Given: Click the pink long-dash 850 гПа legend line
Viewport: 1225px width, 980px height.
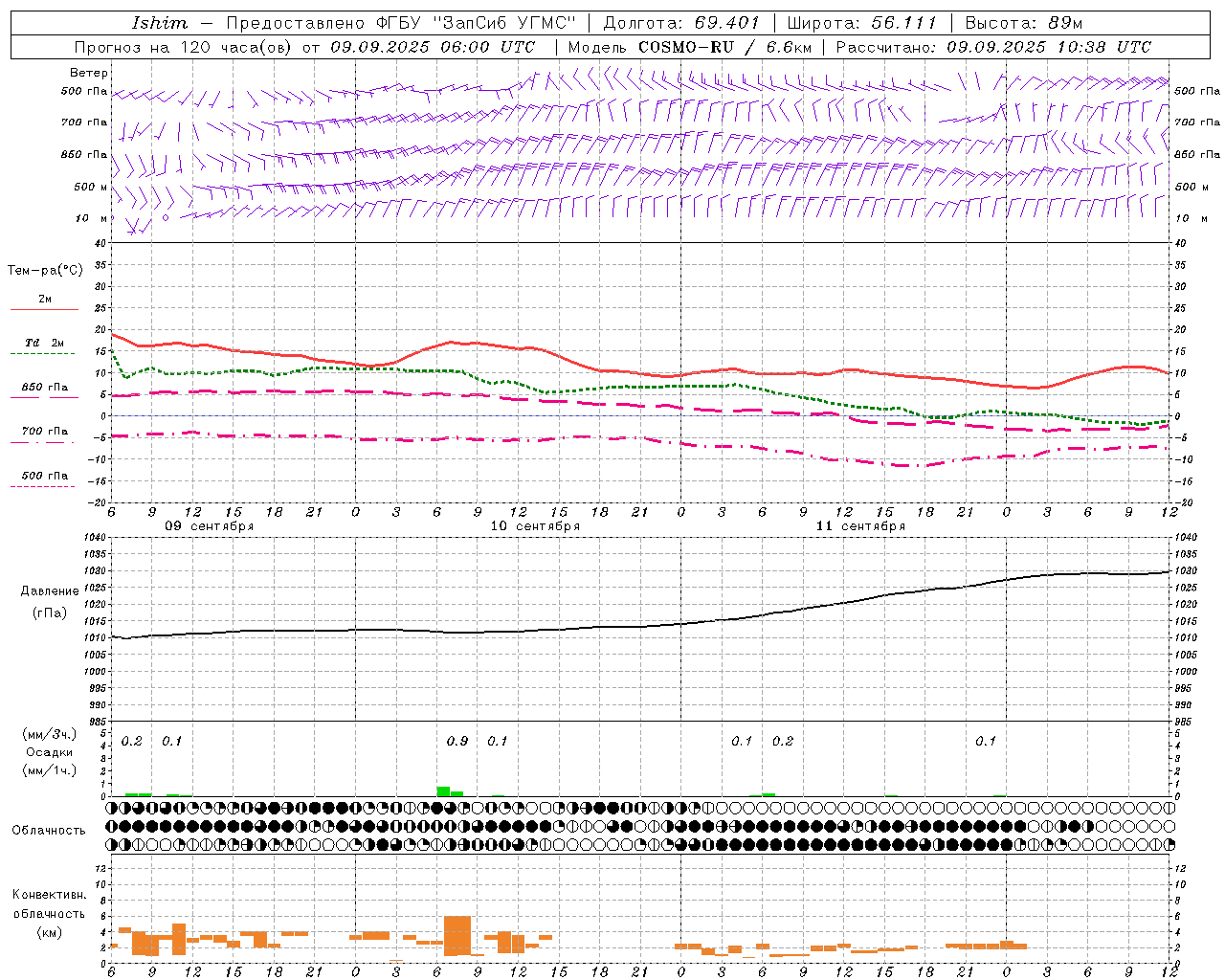Looking at the screenshot, I should pyautogui.click(x=44, y=397).
